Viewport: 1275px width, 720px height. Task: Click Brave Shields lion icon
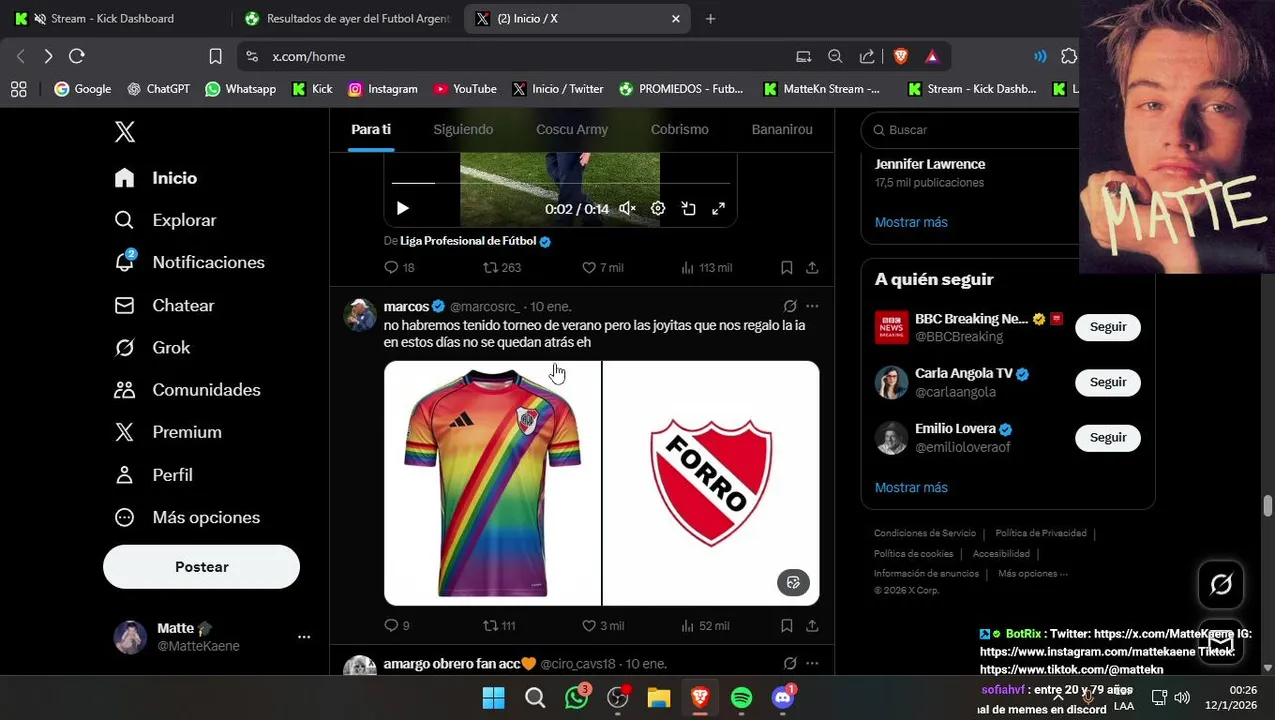pyautogui.click(x=900, y=56)
